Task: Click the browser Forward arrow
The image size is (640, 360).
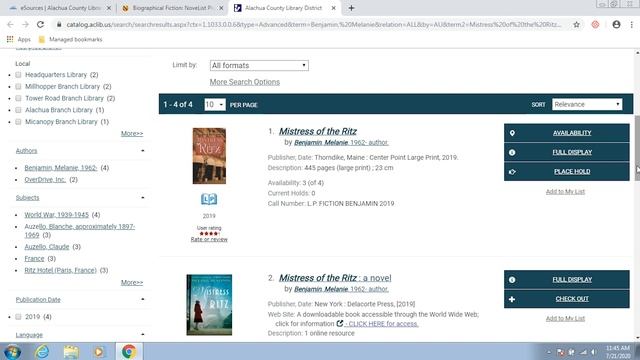Action: [25, 24]
